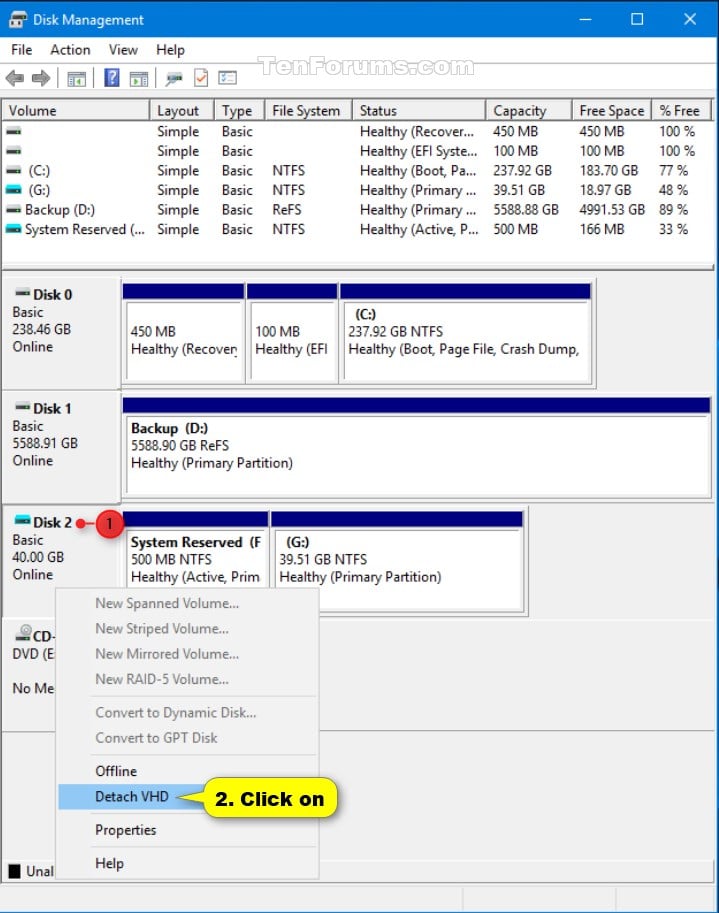
Task: Click the '4991.53 GB' free space cell
Action: pyautogui.click(x=612, y=210)
